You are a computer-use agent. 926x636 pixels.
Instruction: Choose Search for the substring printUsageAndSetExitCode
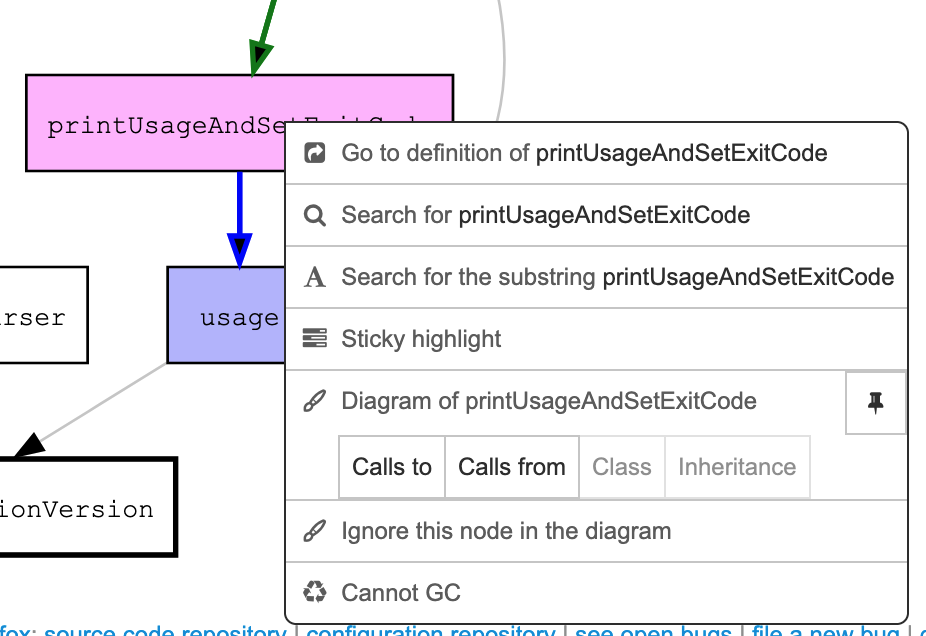[x=617, y=277]
